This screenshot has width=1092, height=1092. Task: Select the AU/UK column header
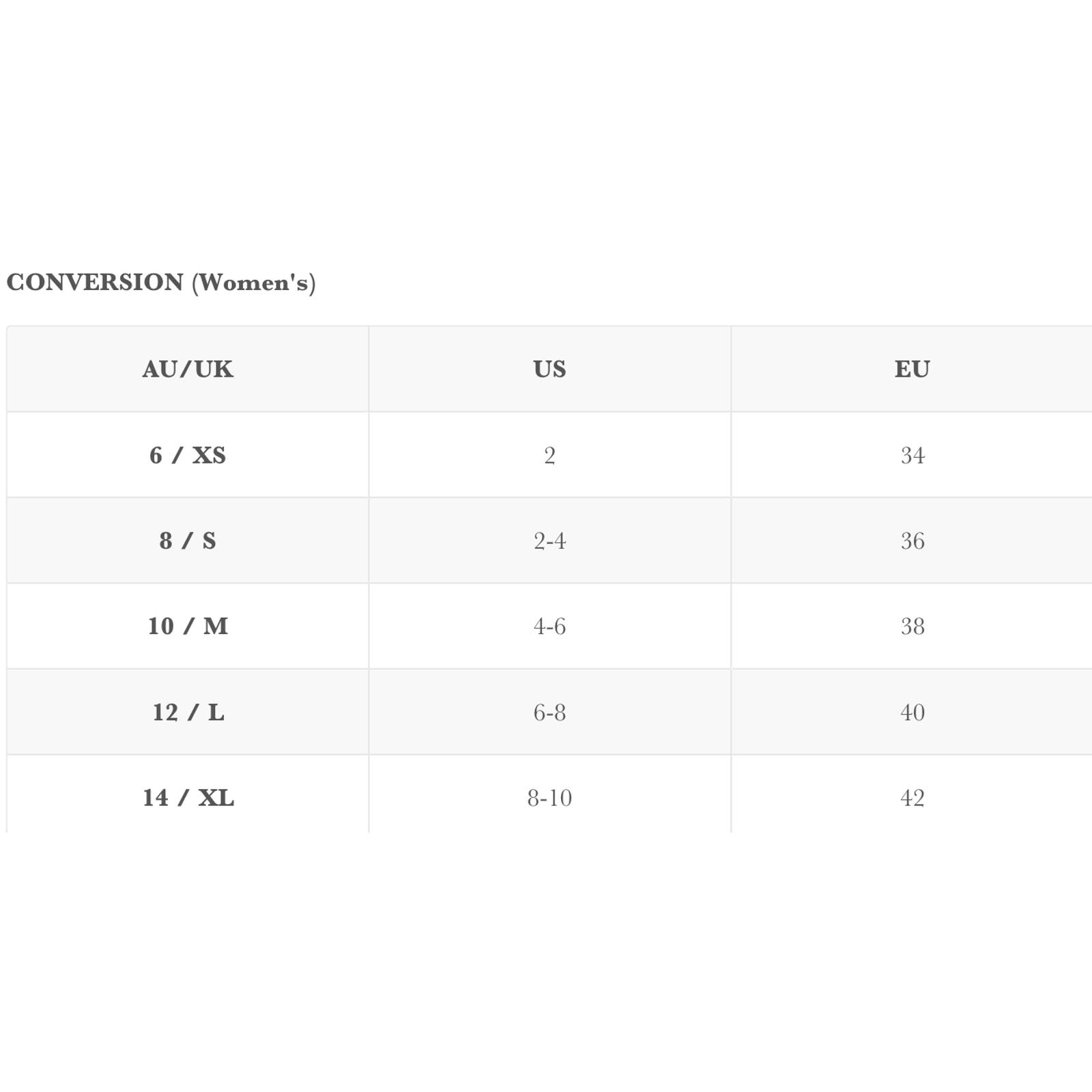point(188,369)
